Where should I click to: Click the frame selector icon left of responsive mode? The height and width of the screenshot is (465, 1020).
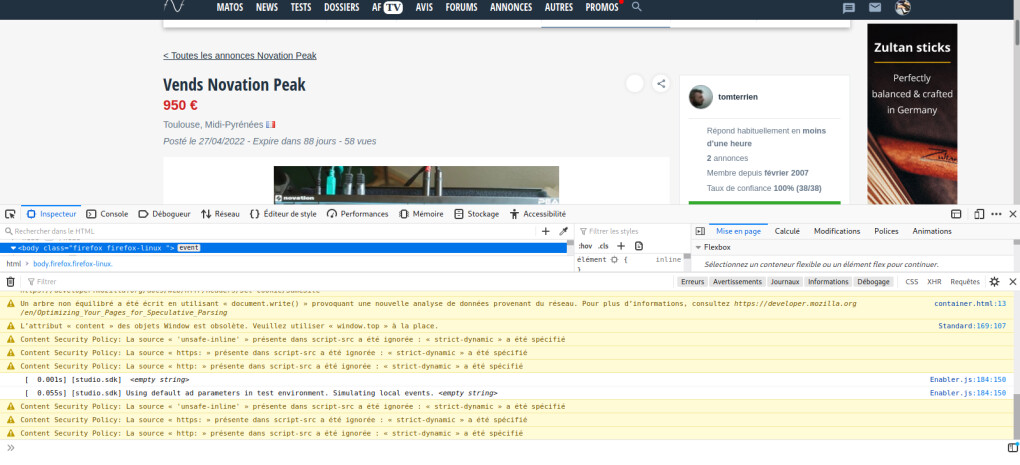pyautogui.click(x=956, y=214)
